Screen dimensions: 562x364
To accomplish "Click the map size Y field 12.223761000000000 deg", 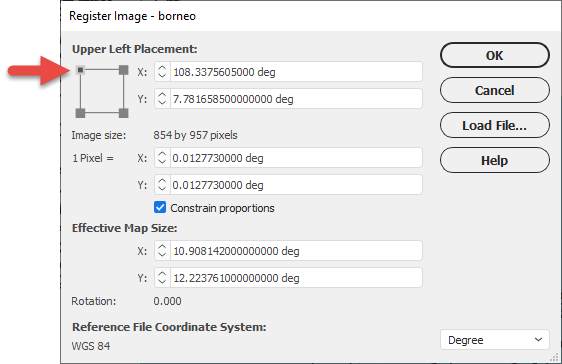I will tap(296, 278).
